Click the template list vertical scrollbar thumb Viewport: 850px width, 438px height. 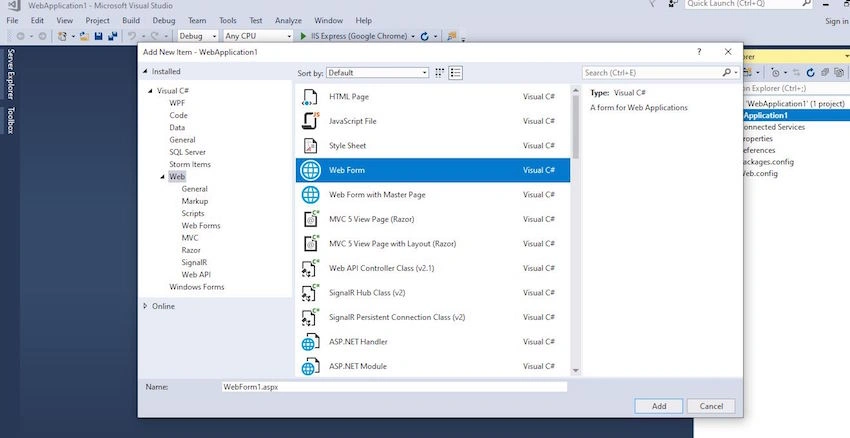tap(576, 127)
